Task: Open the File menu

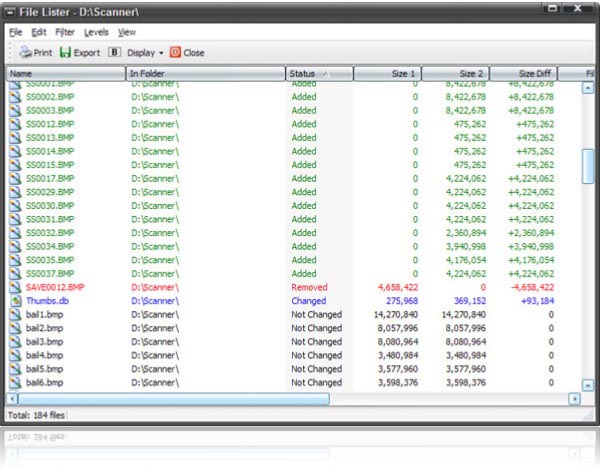Action: coord(15,32)
